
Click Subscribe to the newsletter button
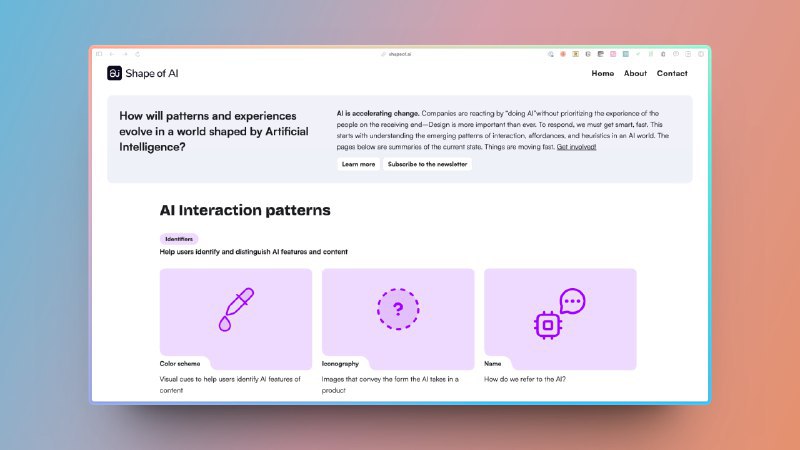click(x=427, y=164)
